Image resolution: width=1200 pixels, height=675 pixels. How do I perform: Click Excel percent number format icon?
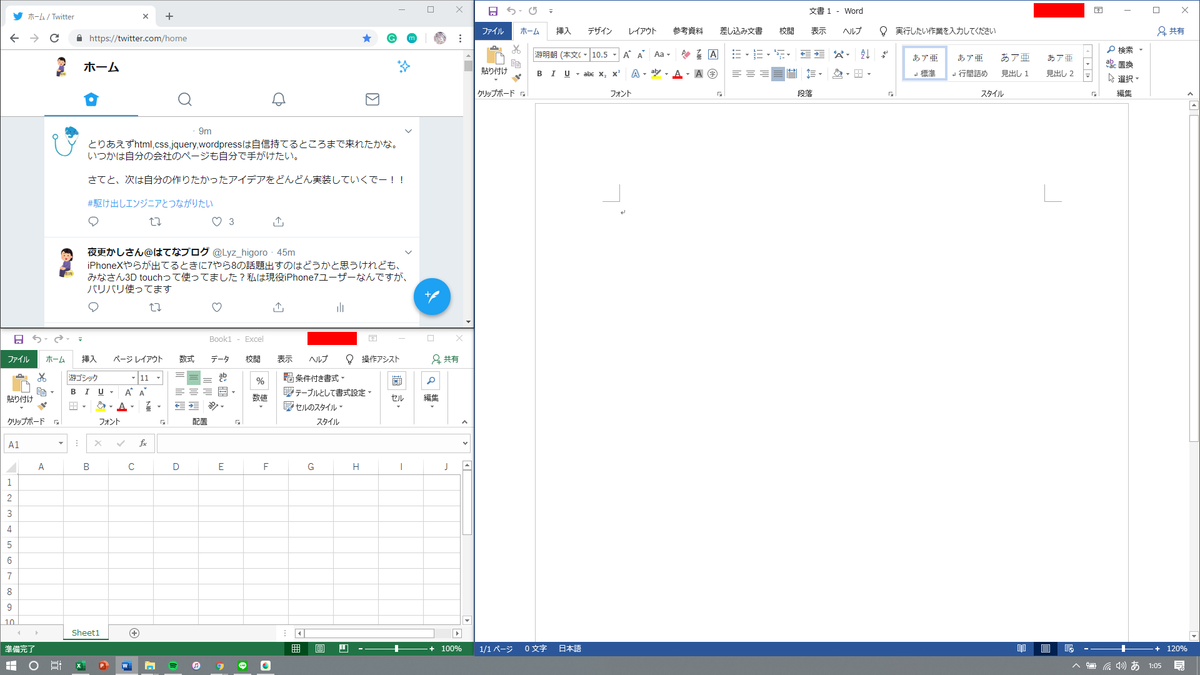pyautogui.click(x=259, y=381)
